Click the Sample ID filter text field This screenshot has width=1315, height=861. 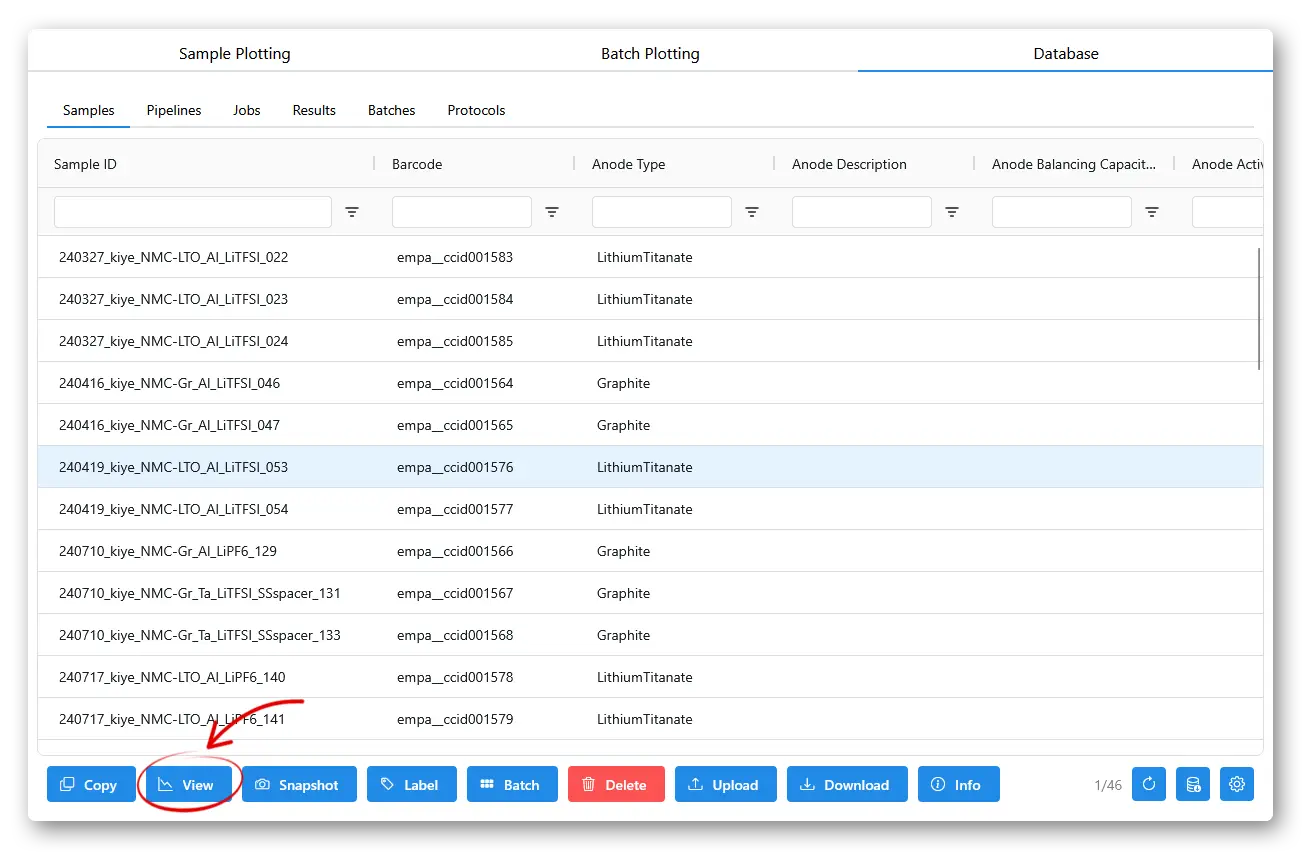tap(193, 212)
